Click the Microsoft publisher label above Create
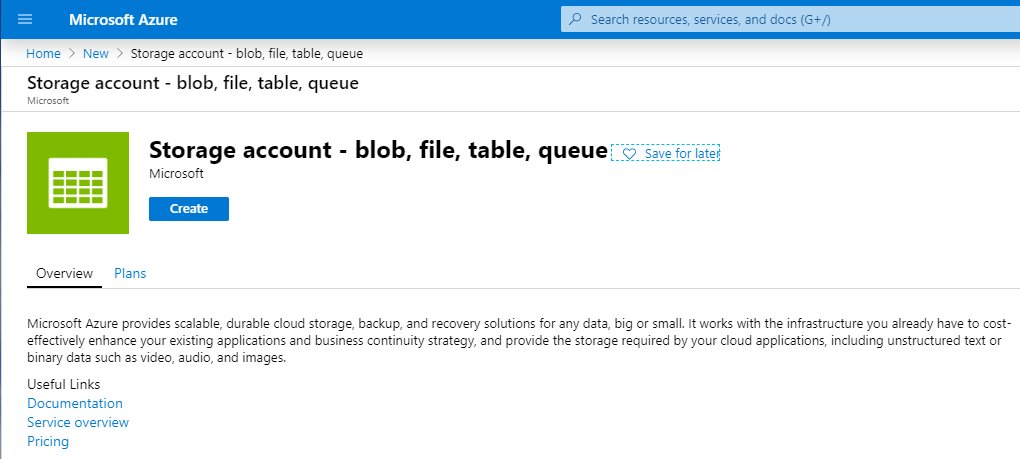Viewport: 1020px width, 459px height. (x=176, y=174)
